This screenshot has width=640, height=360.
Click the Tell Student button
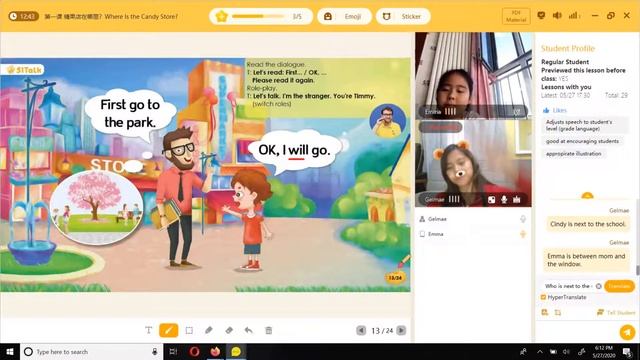616,313
